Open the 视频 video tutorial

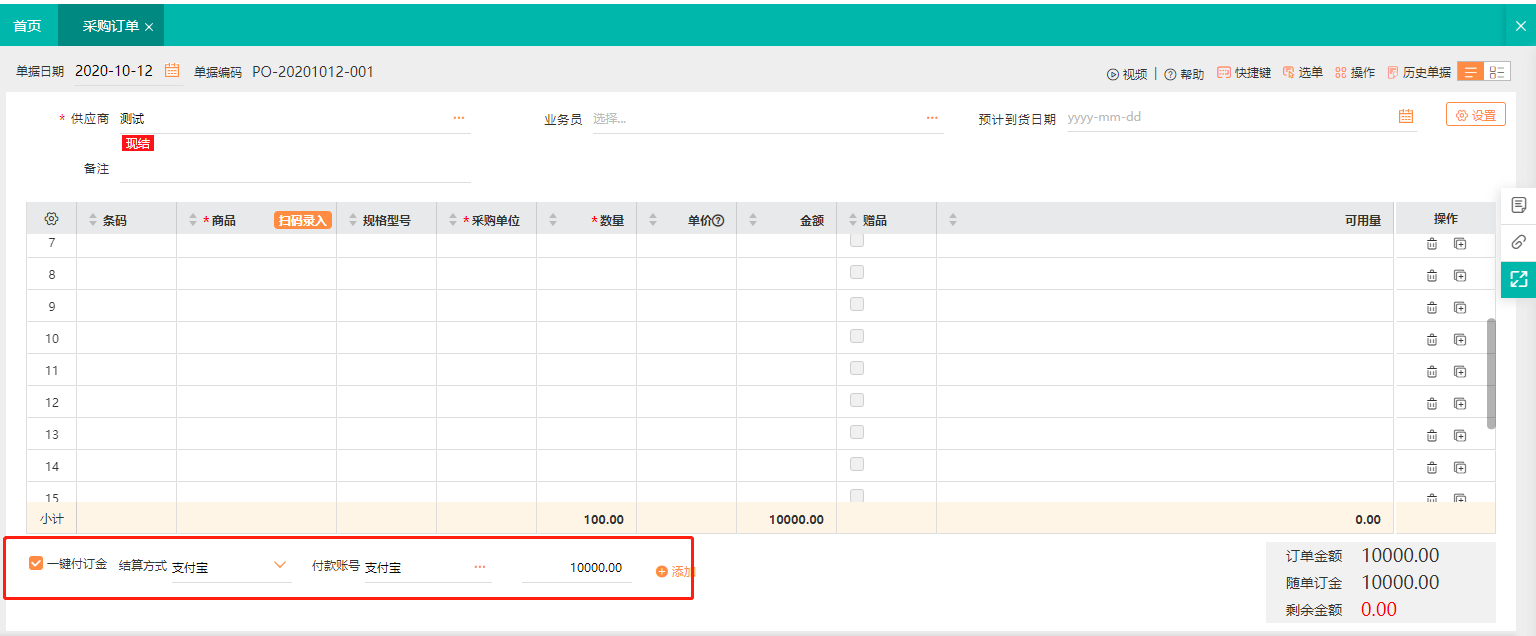click(1127, 73)
